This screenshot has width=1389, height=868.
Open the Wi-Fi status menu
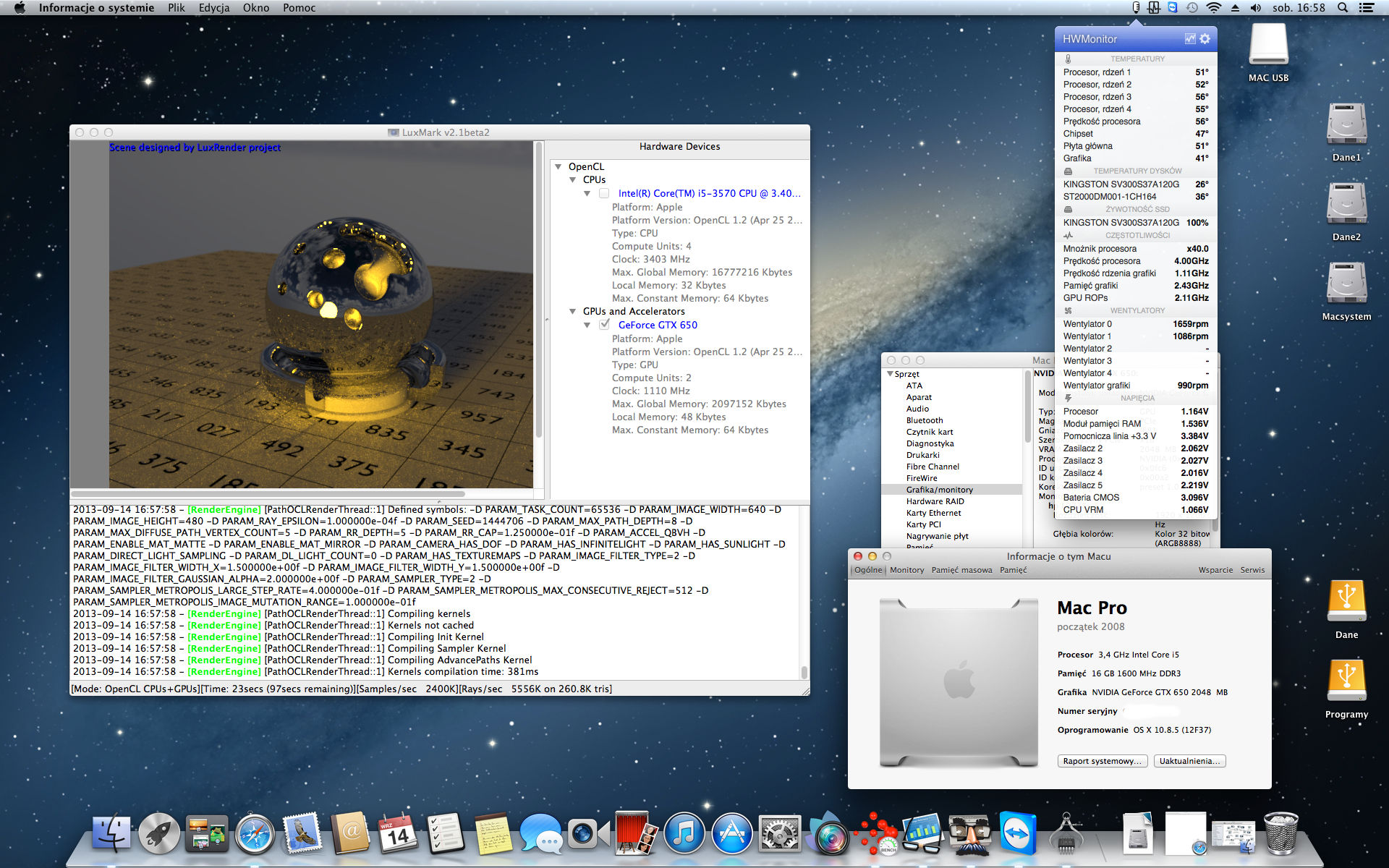[1214, 8]
